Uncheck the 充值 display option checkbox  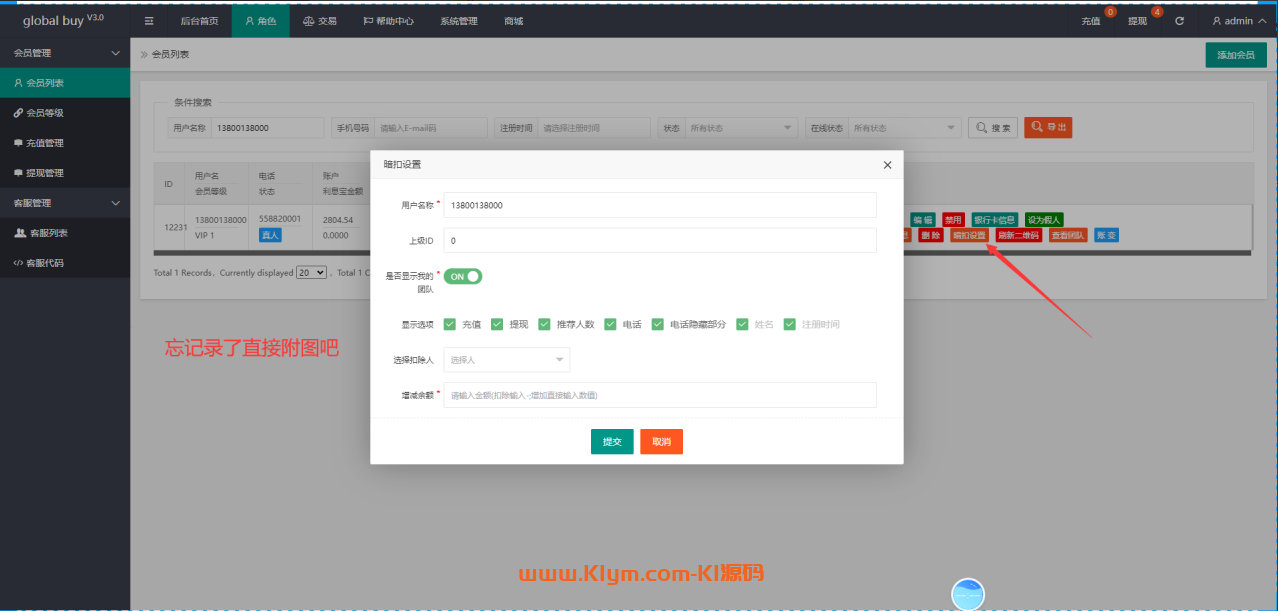[x=450, y=324]
